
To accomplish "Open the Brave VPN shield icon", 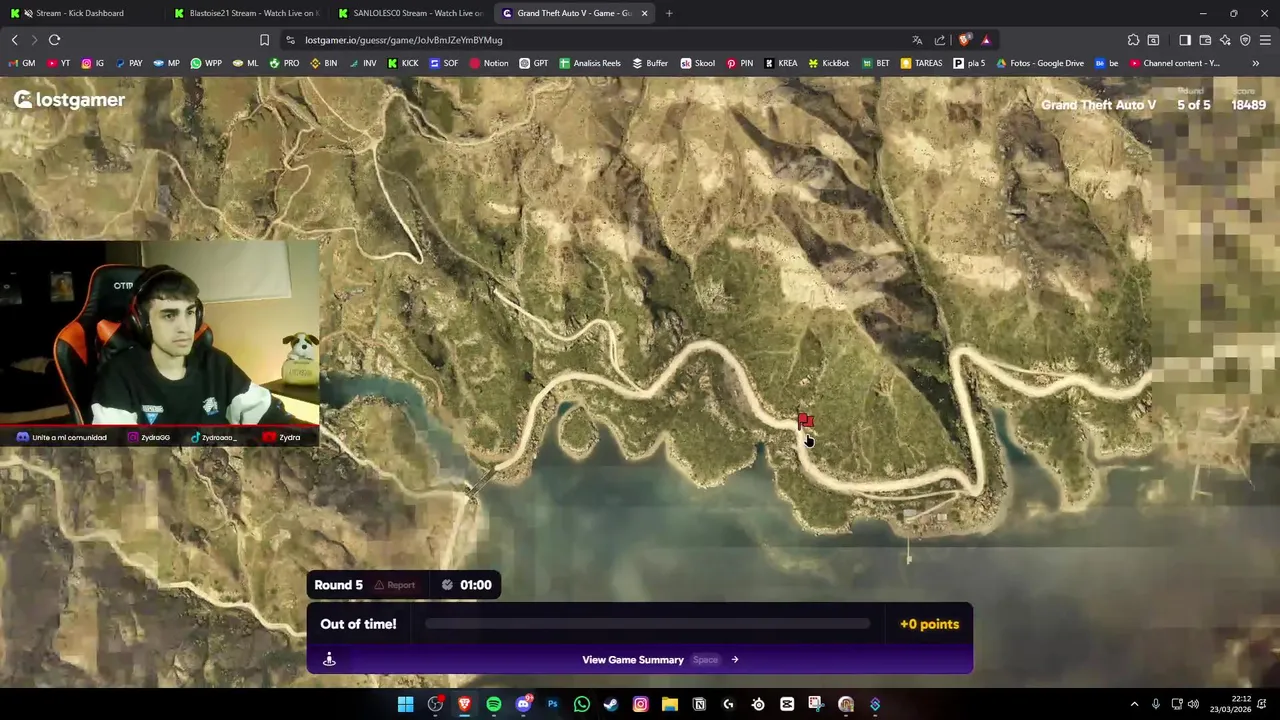I will pos(1245,40).
